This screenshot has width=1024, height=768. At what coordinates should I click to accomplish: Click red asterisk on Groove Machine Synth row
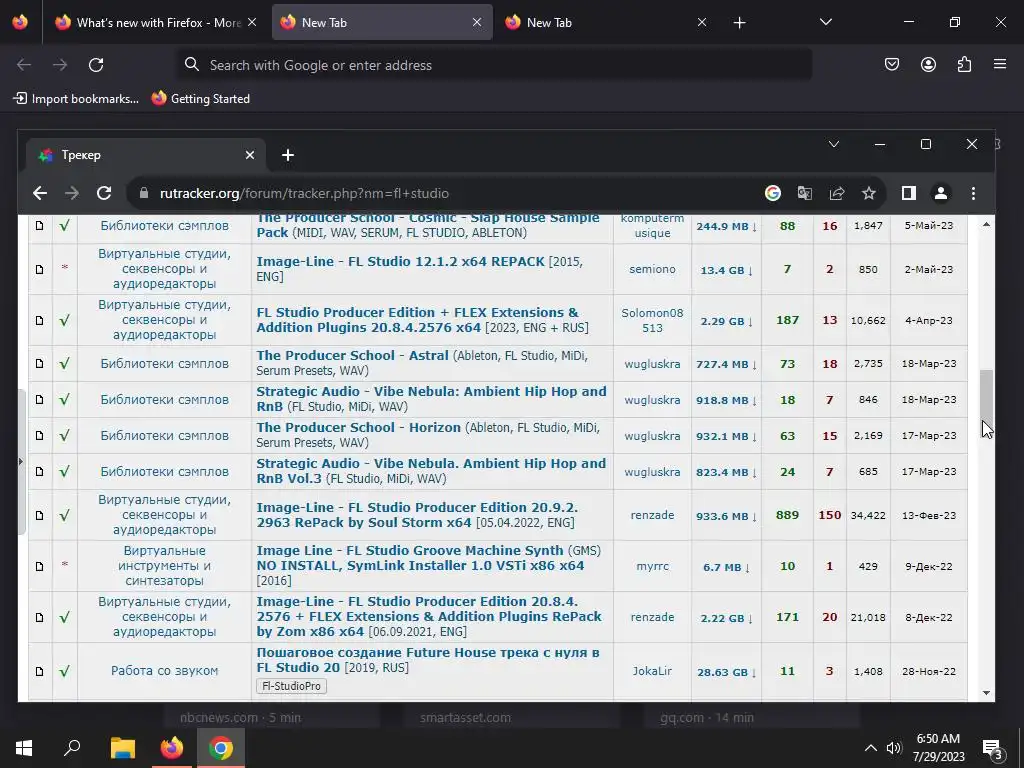point(64,564)
